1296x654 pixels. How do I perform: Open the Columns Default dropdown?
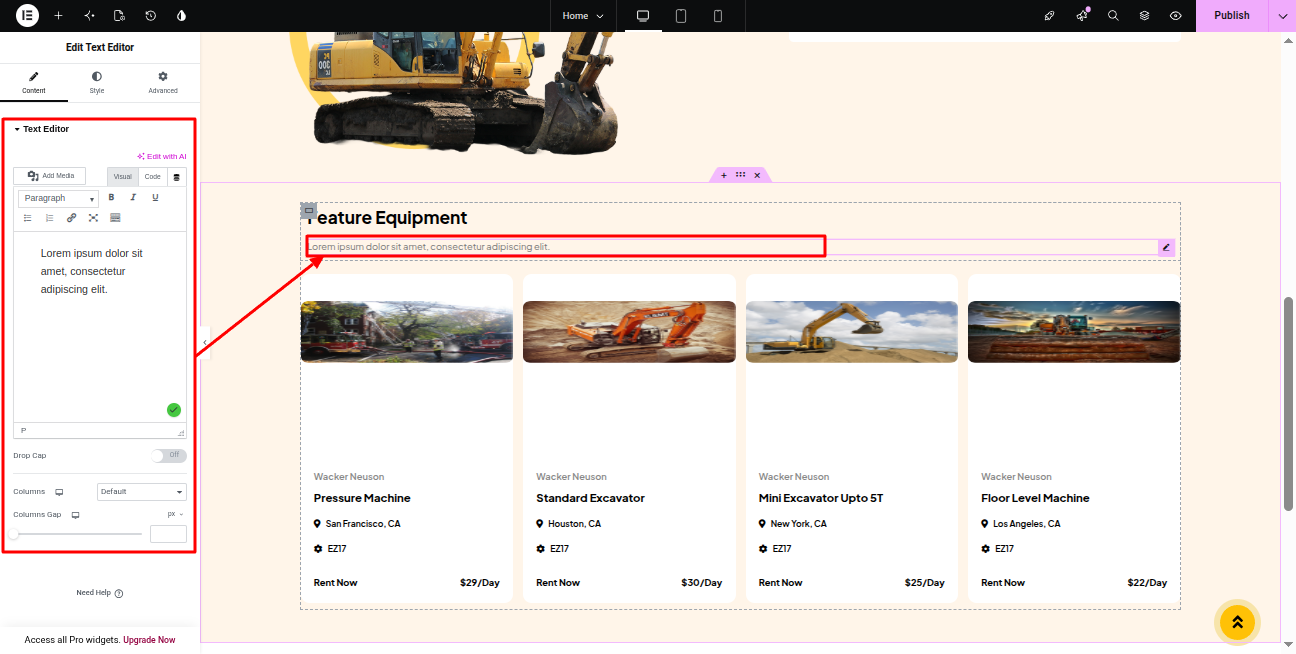(142, 492)
